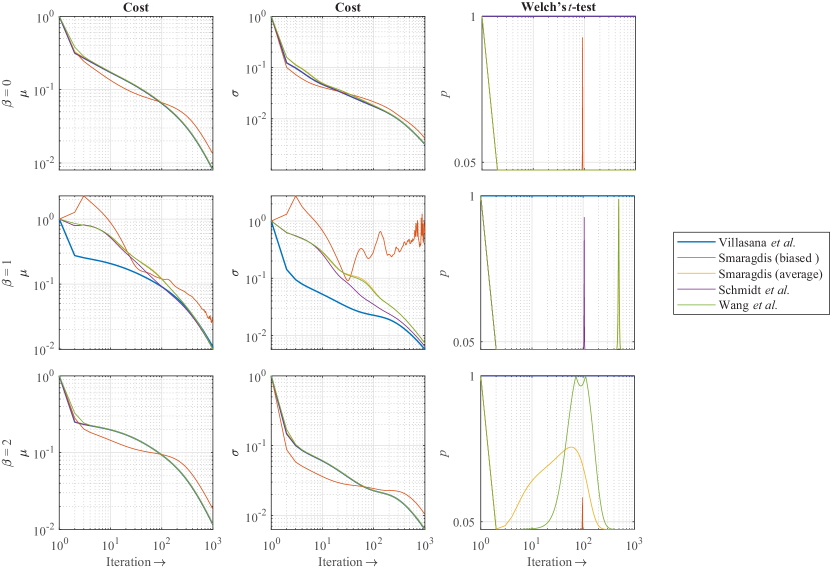Click the "Cost" title above the μ plots
830x570 pixels.
pyautogui.click(x=136, y=7)
